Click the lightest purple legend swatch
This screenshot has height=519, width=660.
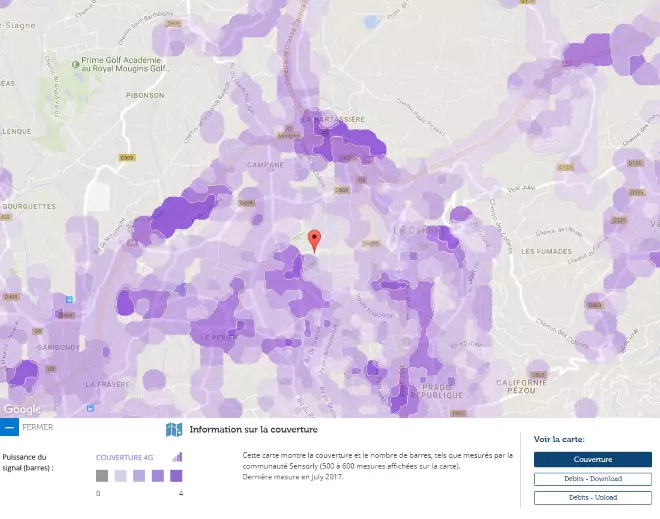120,476
